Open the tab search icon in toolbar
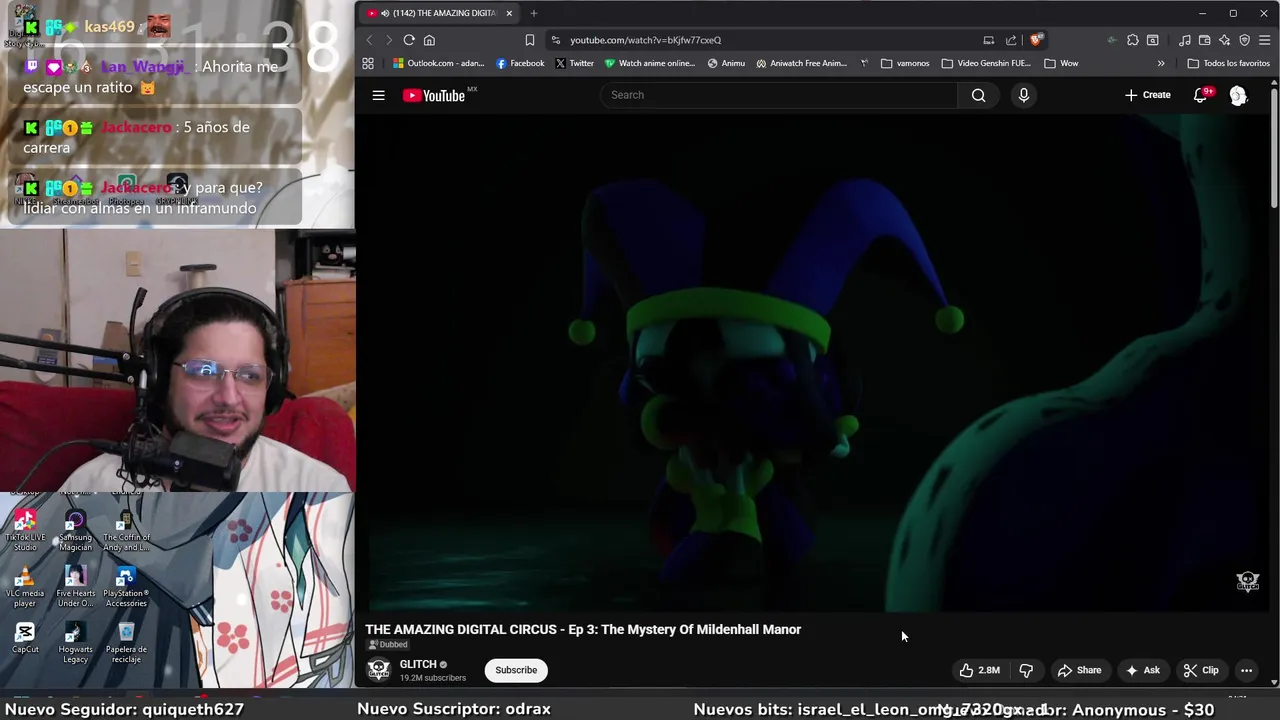1280x720 pixels. pyautogui.click(x=1152, y=40)
